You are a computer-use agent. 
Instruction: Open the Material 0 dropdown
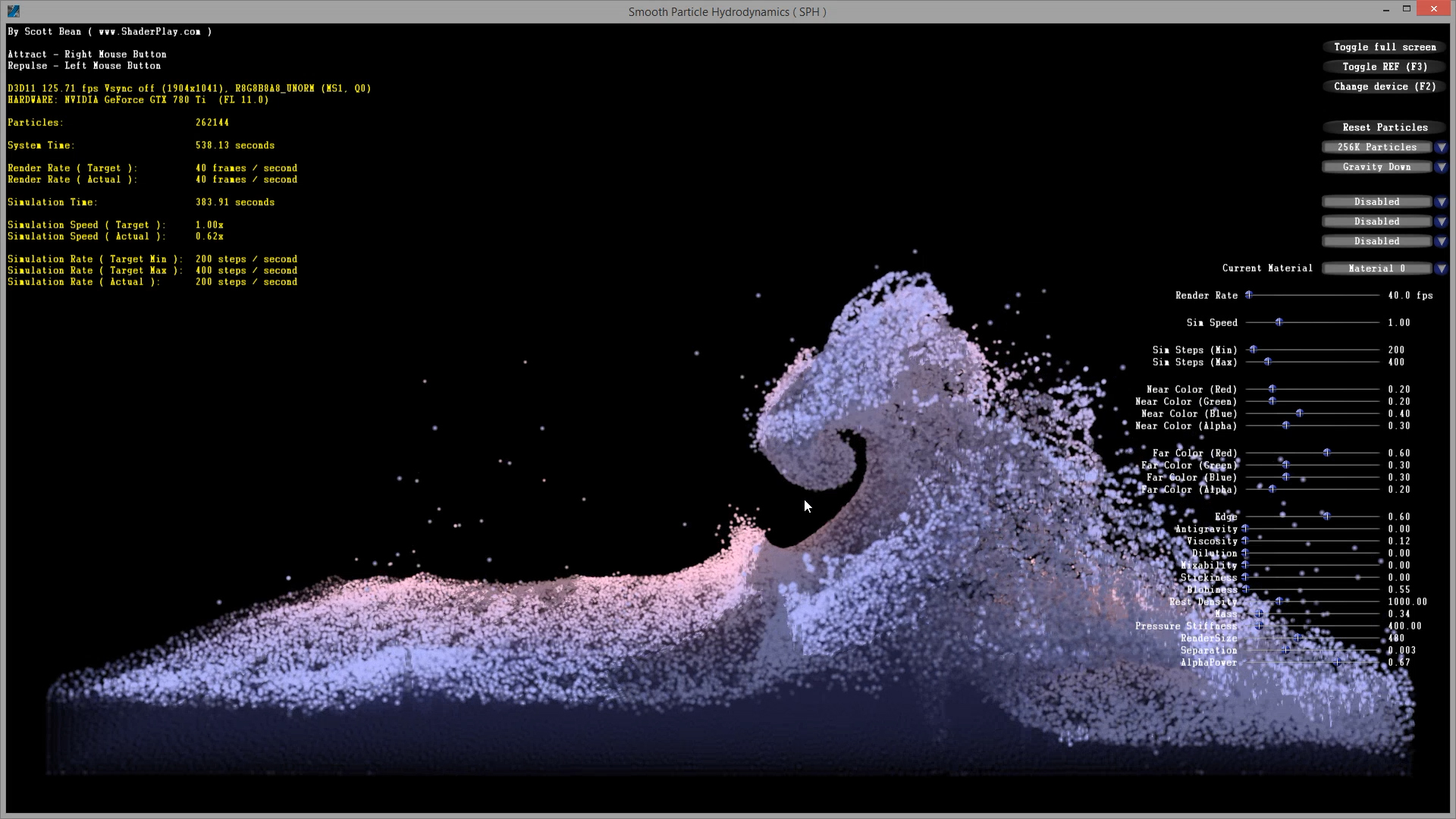pyautogui.click(x=1442, y=268)
